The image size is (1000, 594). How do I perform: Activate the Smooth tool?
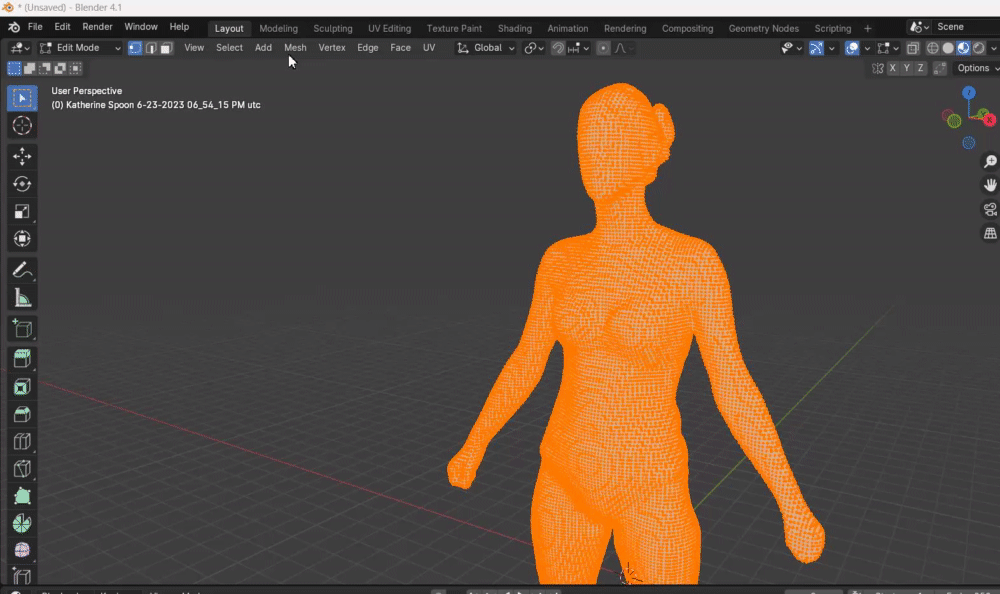(22, 551)
